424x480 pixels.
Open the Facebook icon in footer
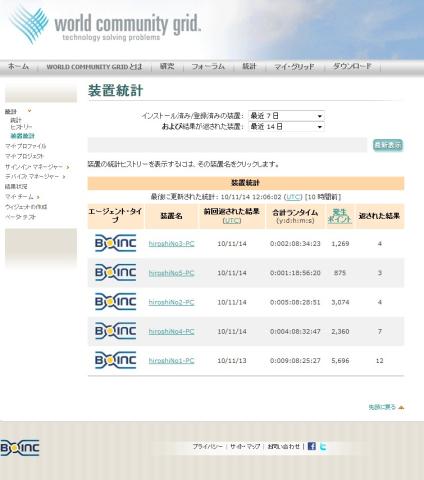click(x=312, y=446)
